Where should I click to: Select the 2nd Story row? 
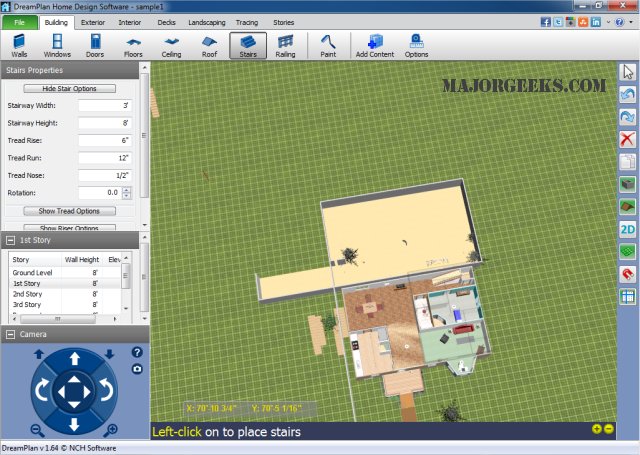64,294
